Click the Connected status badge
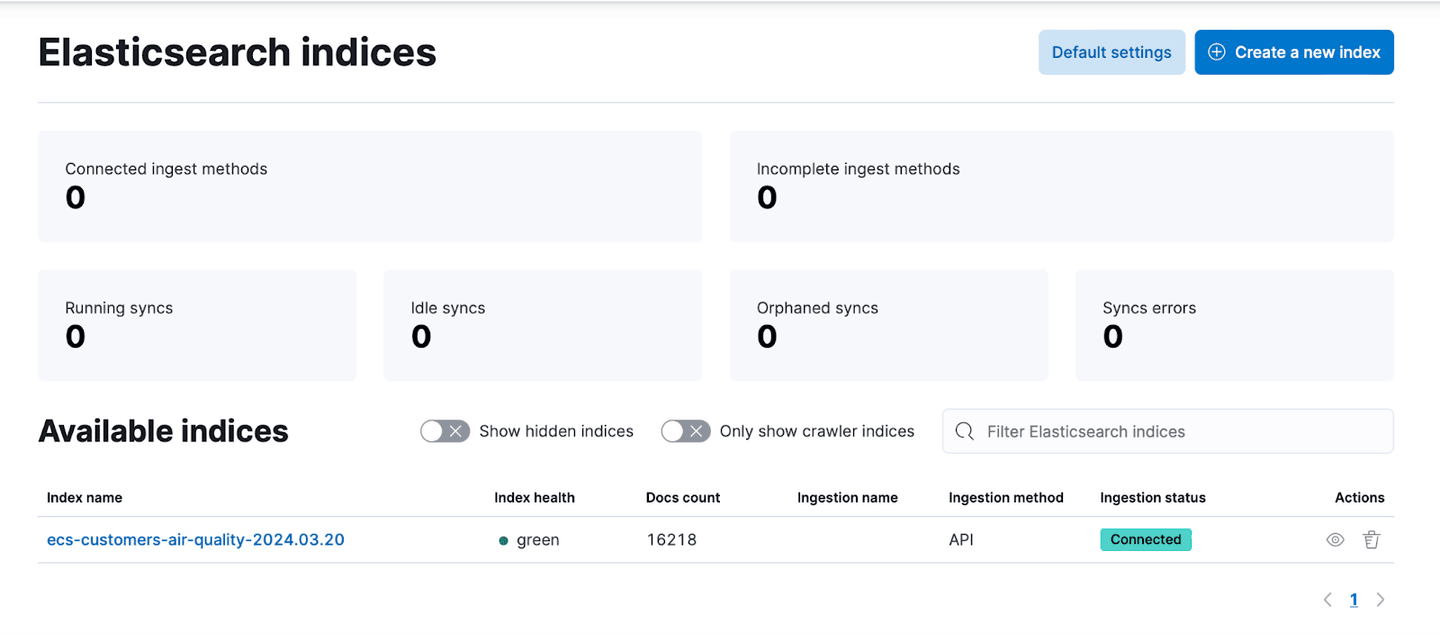The height and width of the screenshot is (635, 1440). coord(1146,540)
